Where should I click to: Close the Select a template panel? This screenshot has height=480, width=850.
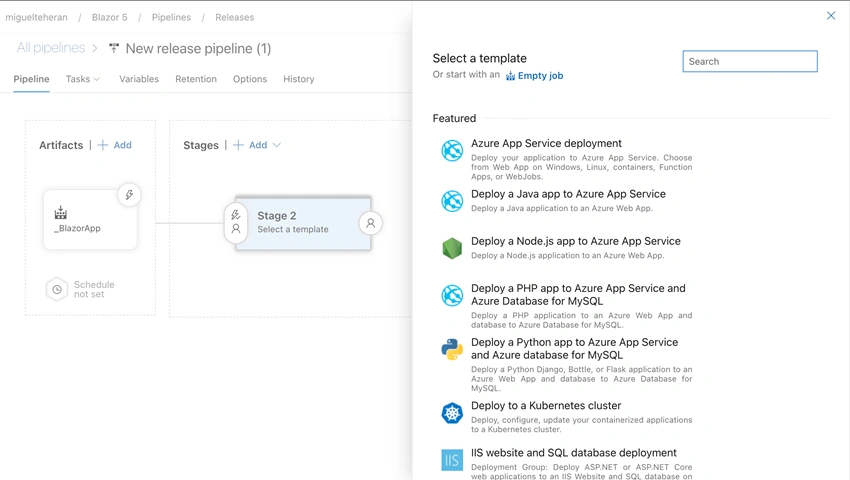coord(830,16)
